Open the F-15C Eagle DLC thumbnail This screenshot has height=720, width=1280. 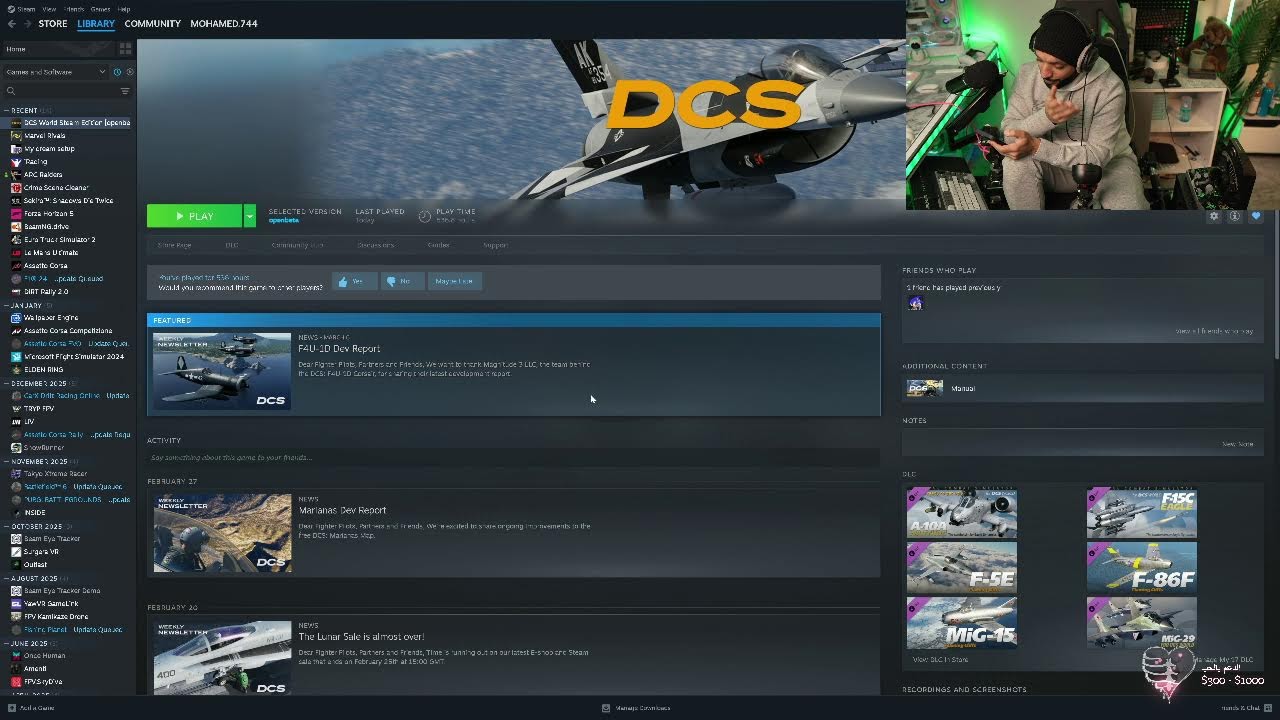(1142, 513)
